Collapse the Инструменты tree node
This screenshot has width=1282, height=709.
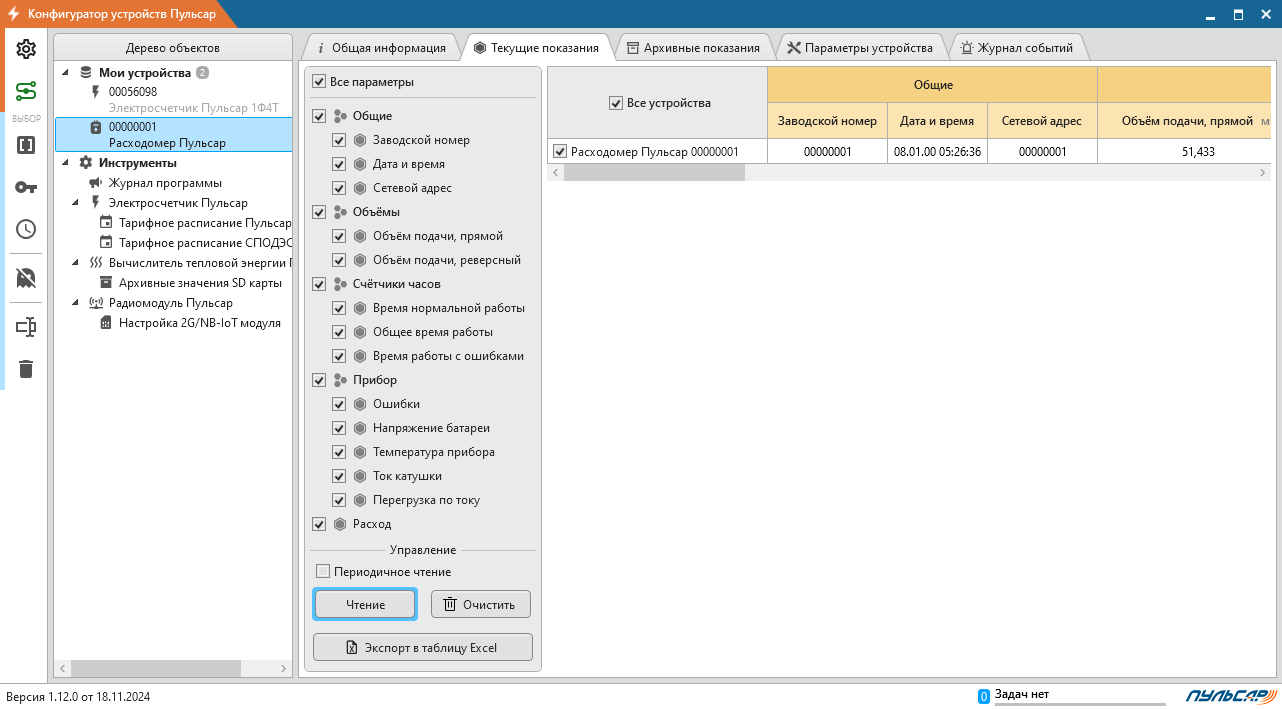[x=66, y=163]
